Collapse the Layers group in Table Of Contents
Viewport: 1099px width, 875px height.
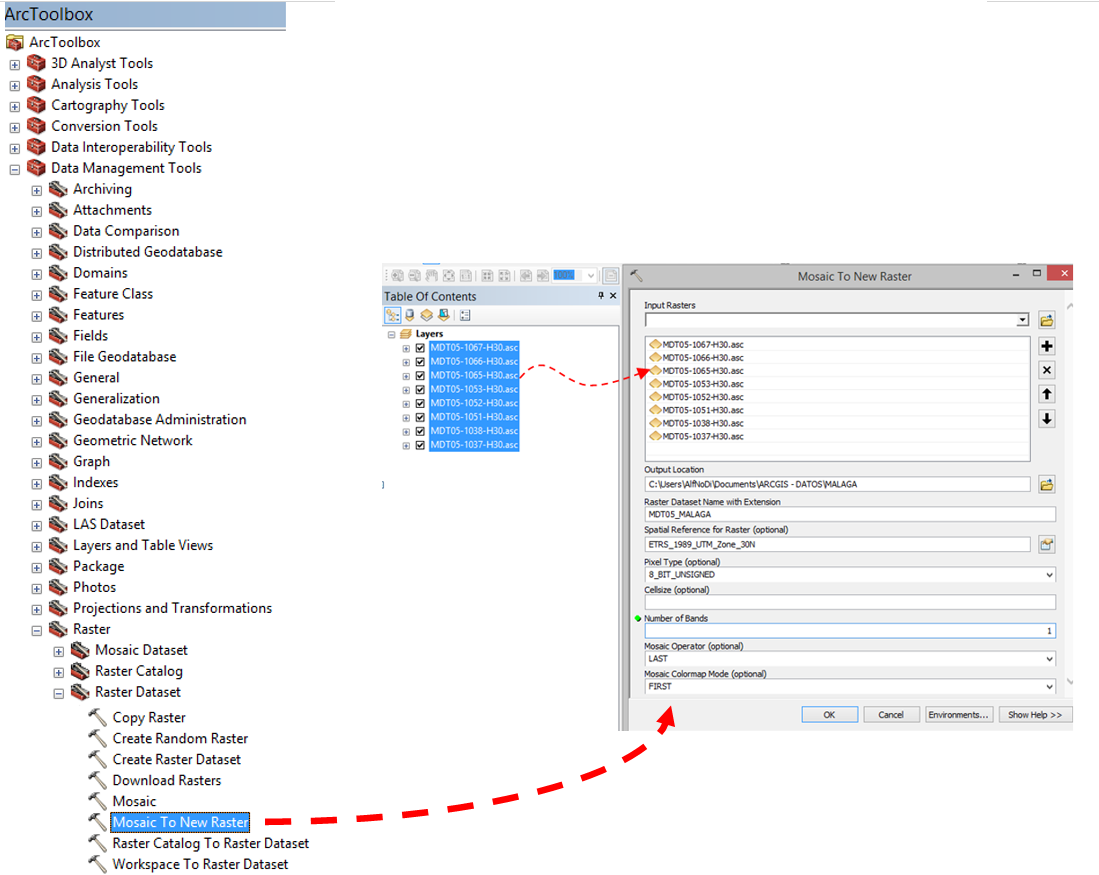click(x=392, y=334)
